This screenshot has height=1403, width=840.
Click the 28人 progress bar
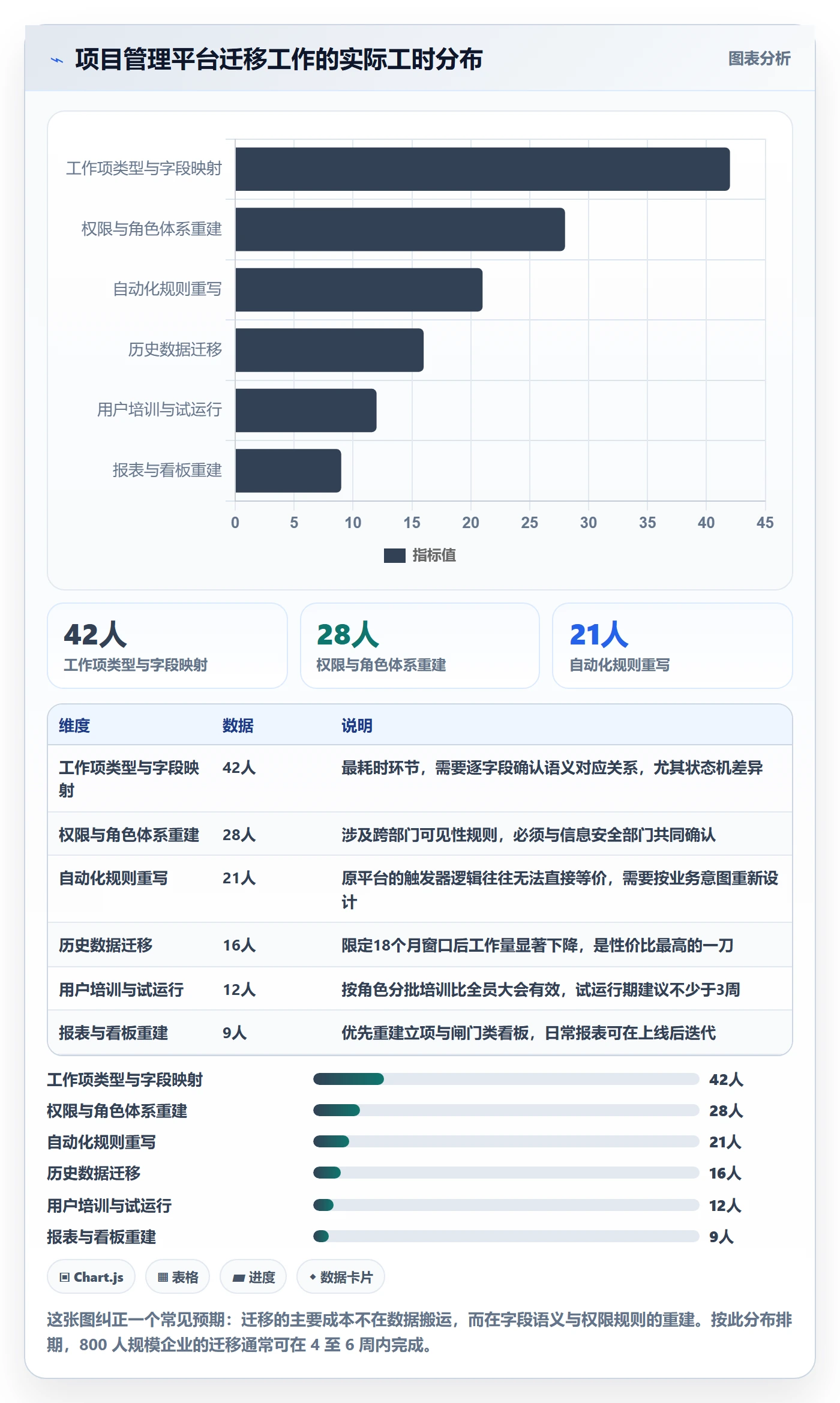506,1110
